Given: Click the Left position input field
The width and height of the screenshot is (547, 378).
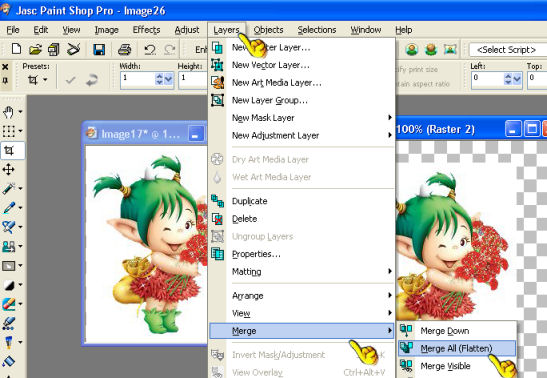Looking at the screenshot, I should tap(487, 80).
